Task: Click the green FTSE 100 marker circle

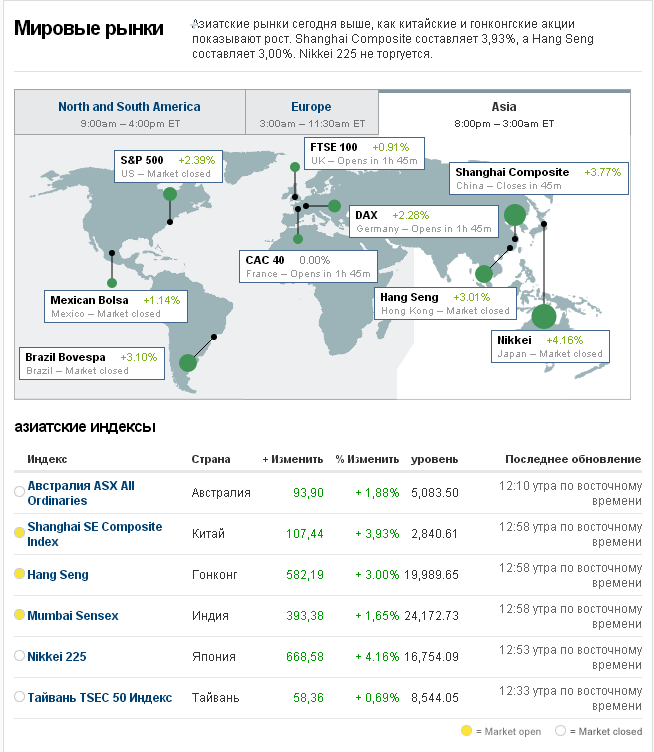Action: [295, 167]
